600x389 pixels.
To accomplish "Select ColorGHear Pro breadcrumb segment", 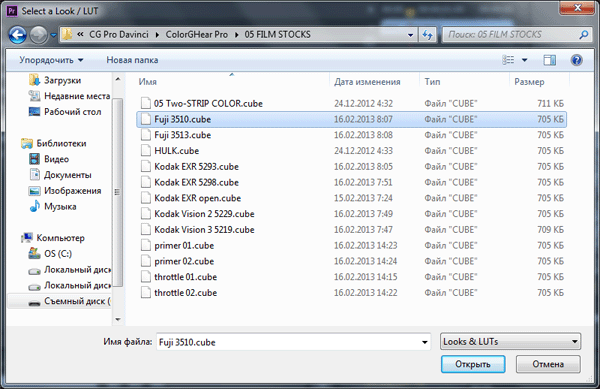I will click(196, 35).
